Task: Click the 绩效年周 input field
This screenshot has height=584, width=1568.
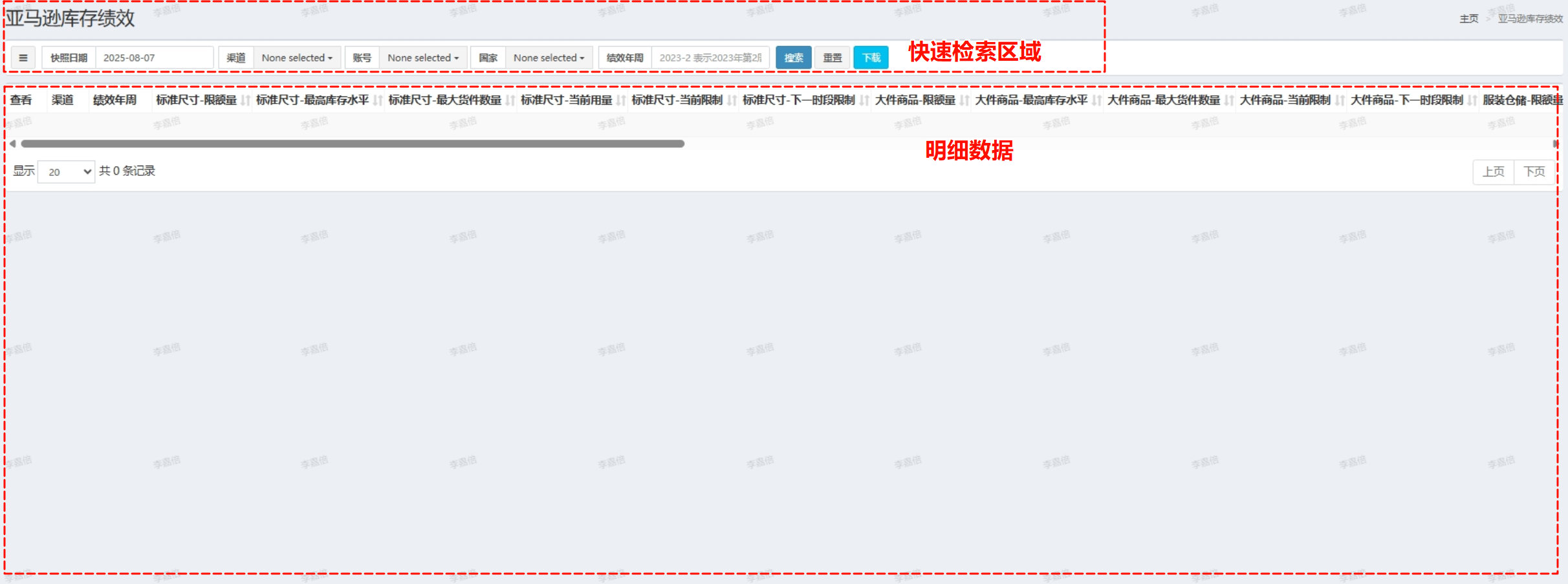Action: (710, 58)
